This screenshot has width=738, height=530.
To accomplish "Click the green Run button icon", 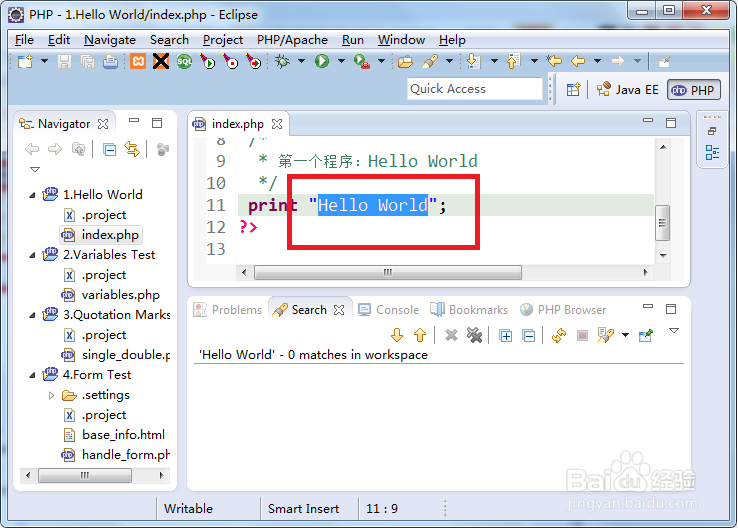I will [x=322, y=61].
